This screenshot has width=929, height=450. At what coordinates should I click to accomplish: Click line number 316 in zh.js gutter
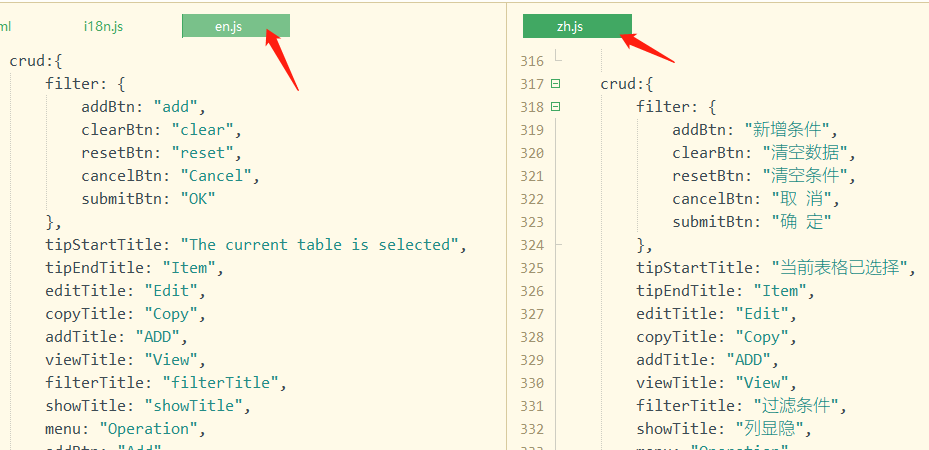[532, 61]
